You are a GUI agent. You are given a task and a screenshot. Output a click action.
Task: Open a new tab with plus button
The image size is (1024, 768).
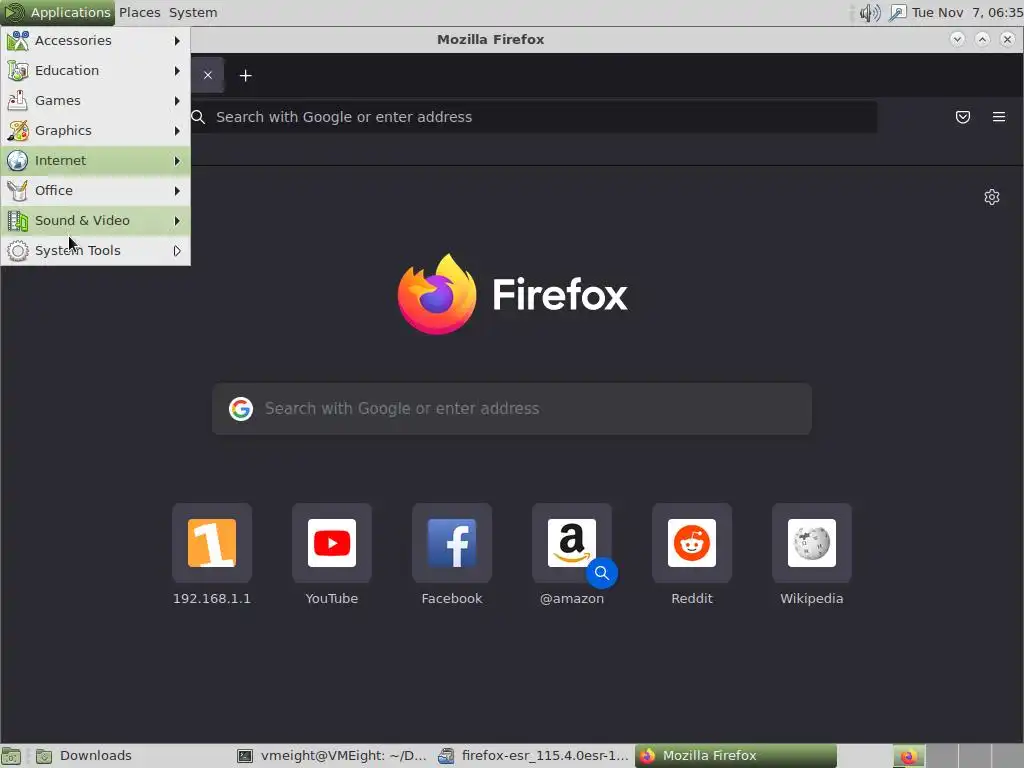coord(246,76)
